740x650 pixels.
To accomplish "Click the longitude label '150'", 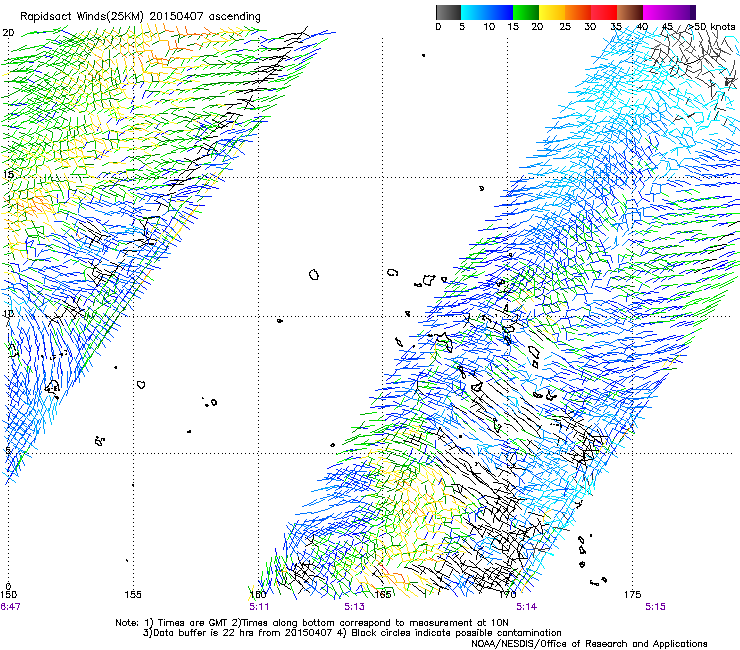I will click(8, 594).
